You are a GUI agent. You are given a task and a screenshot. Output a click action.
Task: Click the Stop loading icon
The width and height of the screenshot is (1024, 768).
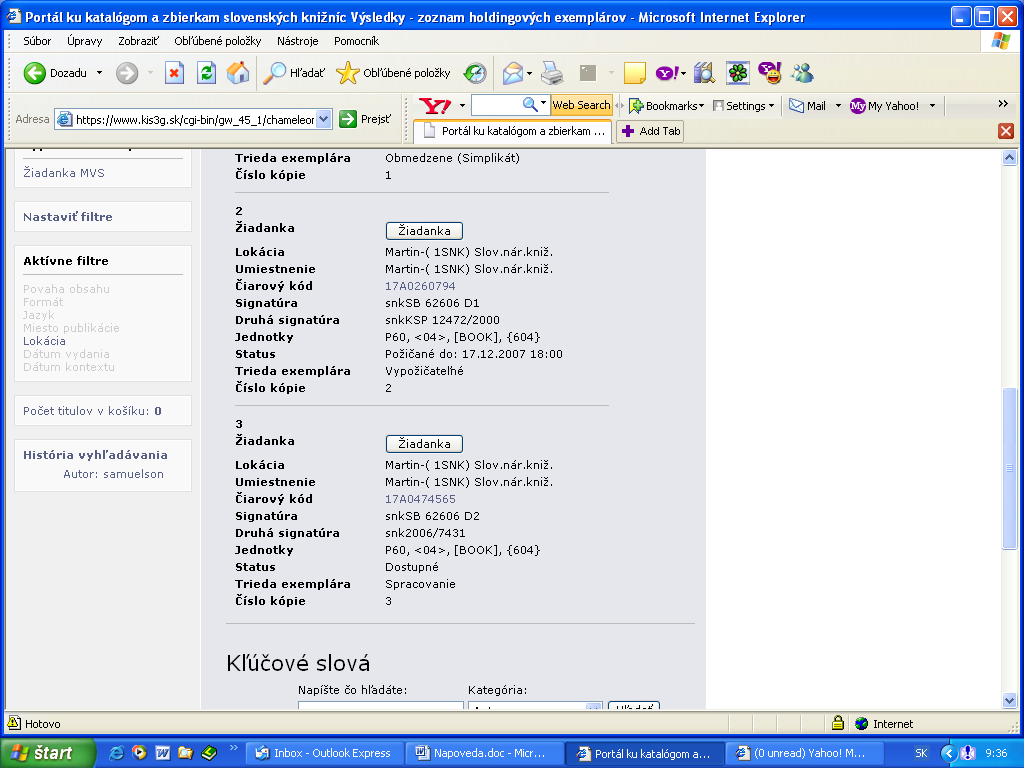pyautogui.click(x=174, y=73)
